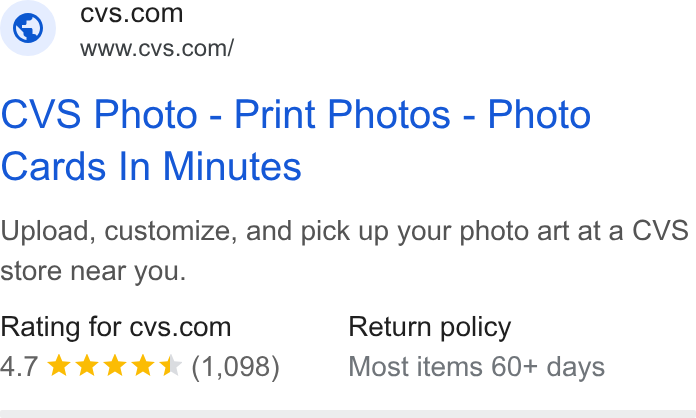Click the 'Return policy' heading
Screen dimensions: 696x418
pos(430,328)
